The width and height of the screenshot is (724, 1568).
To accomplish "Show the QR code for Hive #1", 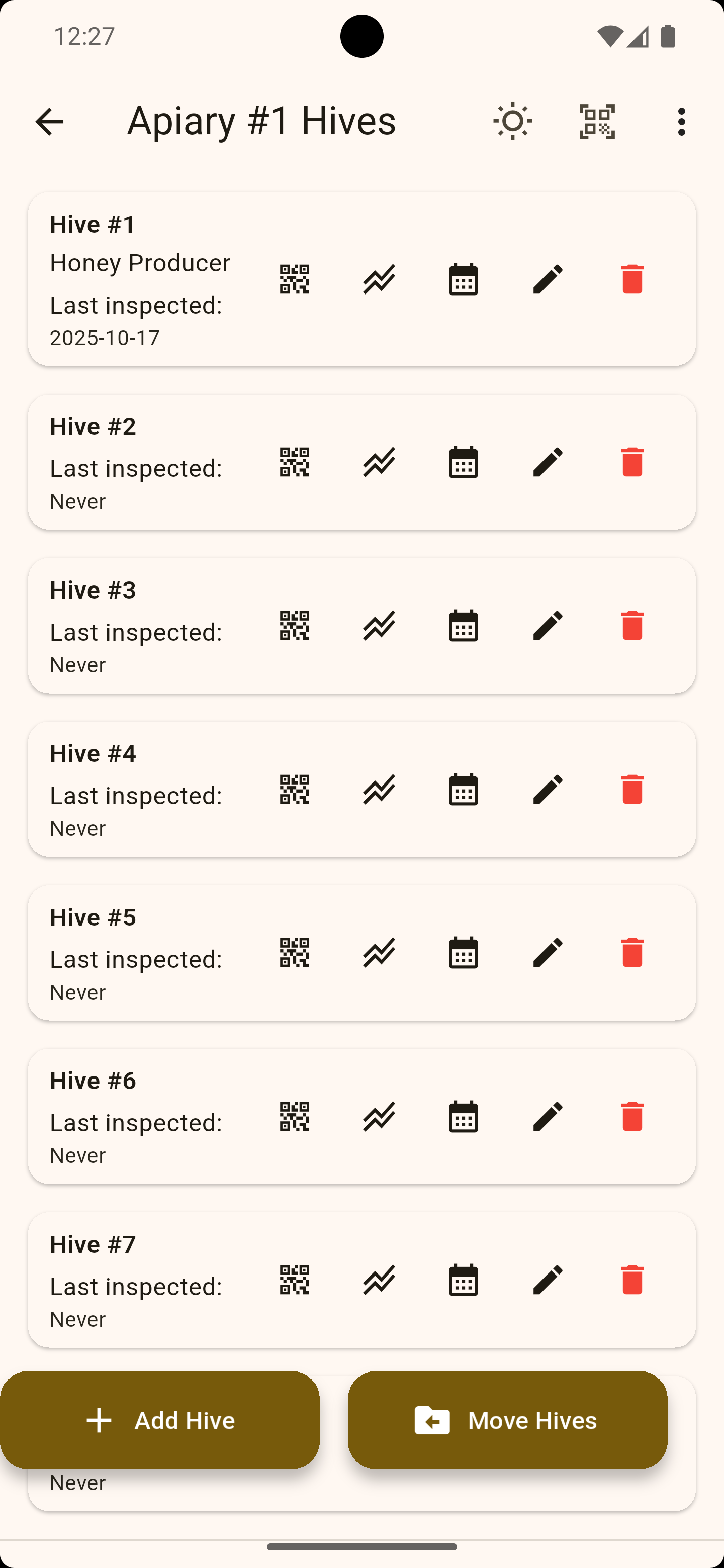I will coord(294,279).
